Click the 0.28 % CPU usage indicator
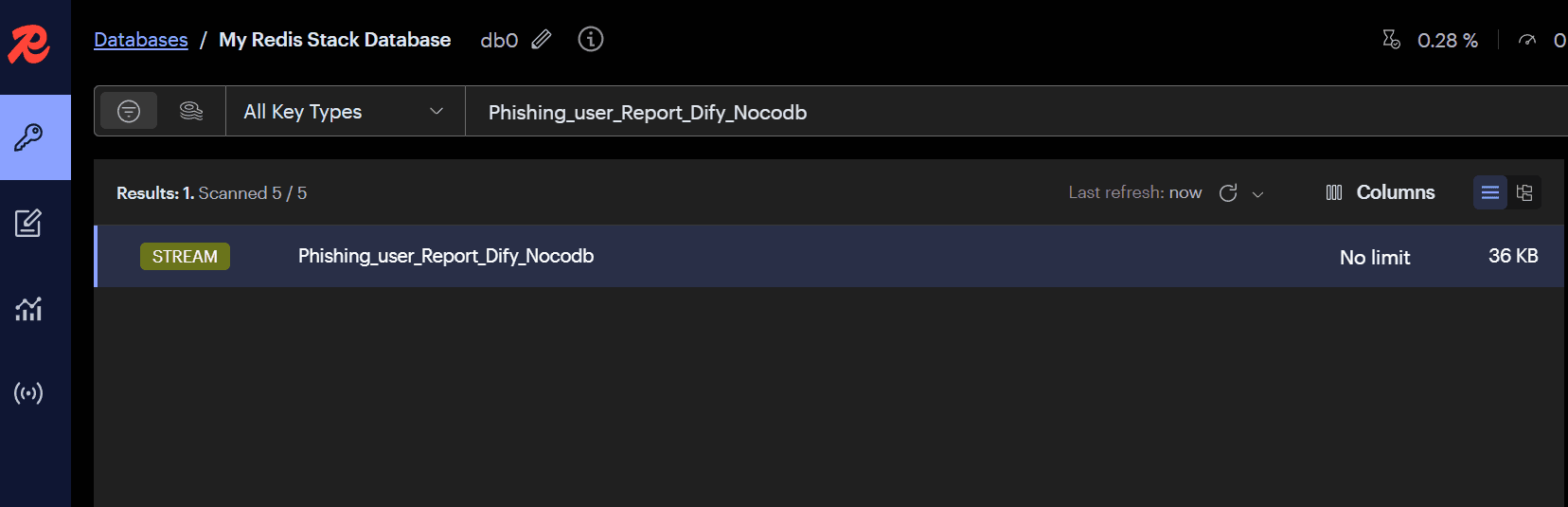 tap(1431, 40)
